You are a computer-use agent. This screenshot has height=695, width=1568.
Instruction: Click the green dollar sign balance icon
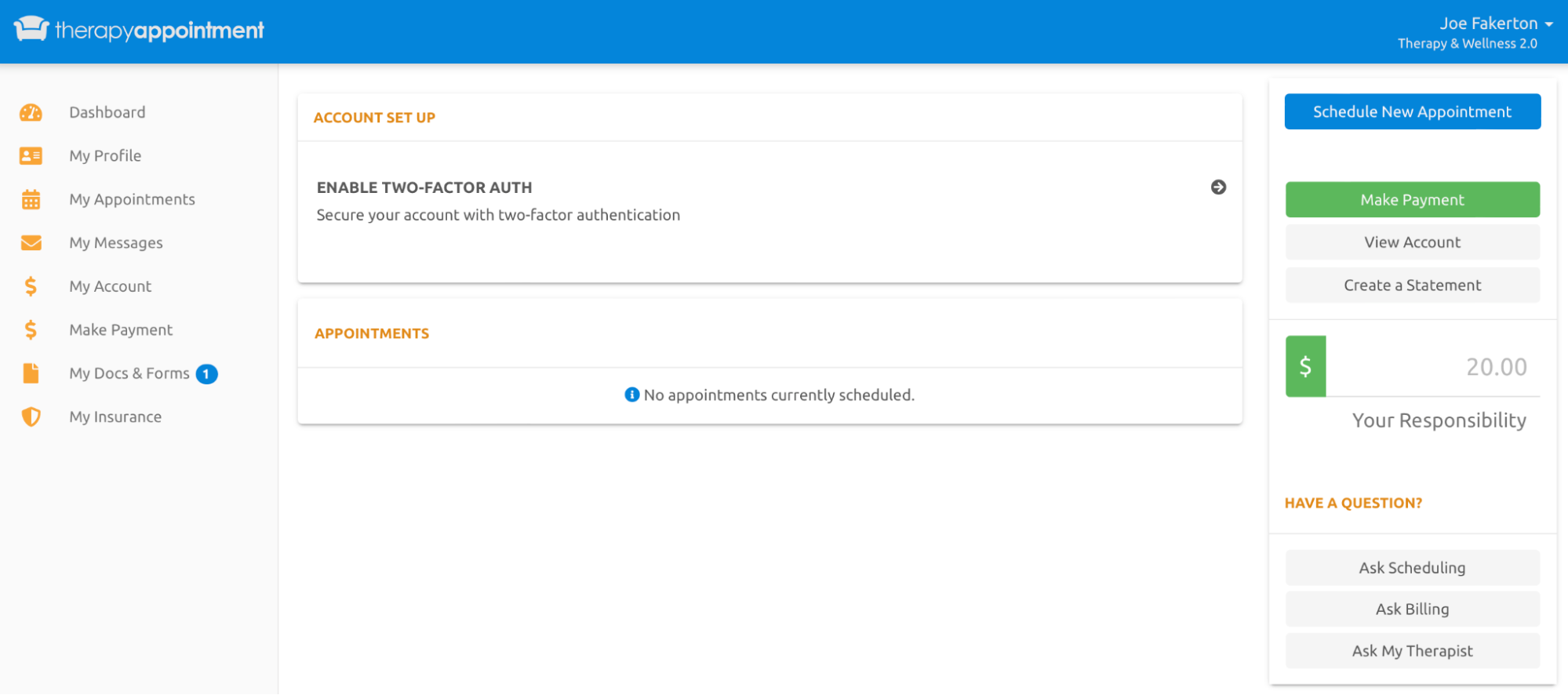pyautogui.click(x=1305, y=366)
